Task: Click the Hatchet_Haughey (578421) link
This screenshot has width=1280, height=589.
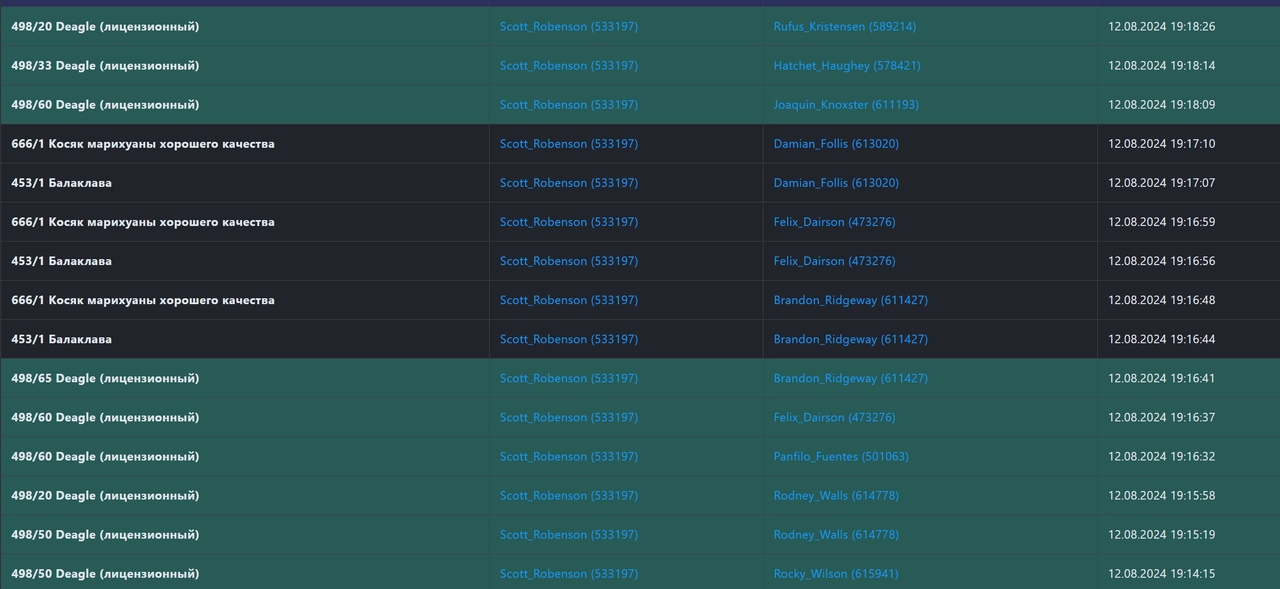Action: 846,66
